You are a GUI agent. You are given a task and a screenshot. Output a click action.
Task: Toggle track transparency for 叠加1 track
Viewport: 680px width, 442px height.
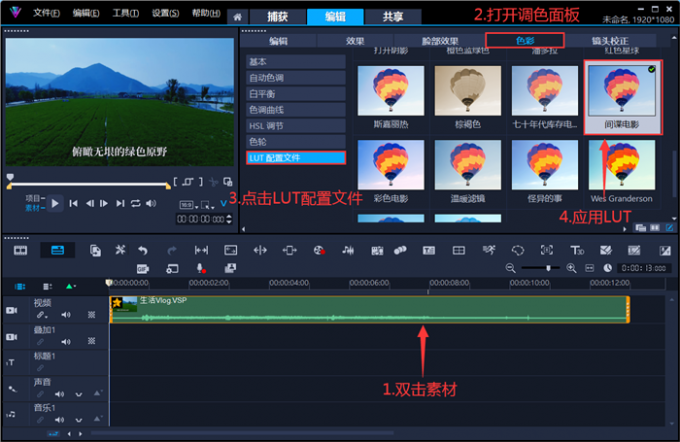click(92, 341)
